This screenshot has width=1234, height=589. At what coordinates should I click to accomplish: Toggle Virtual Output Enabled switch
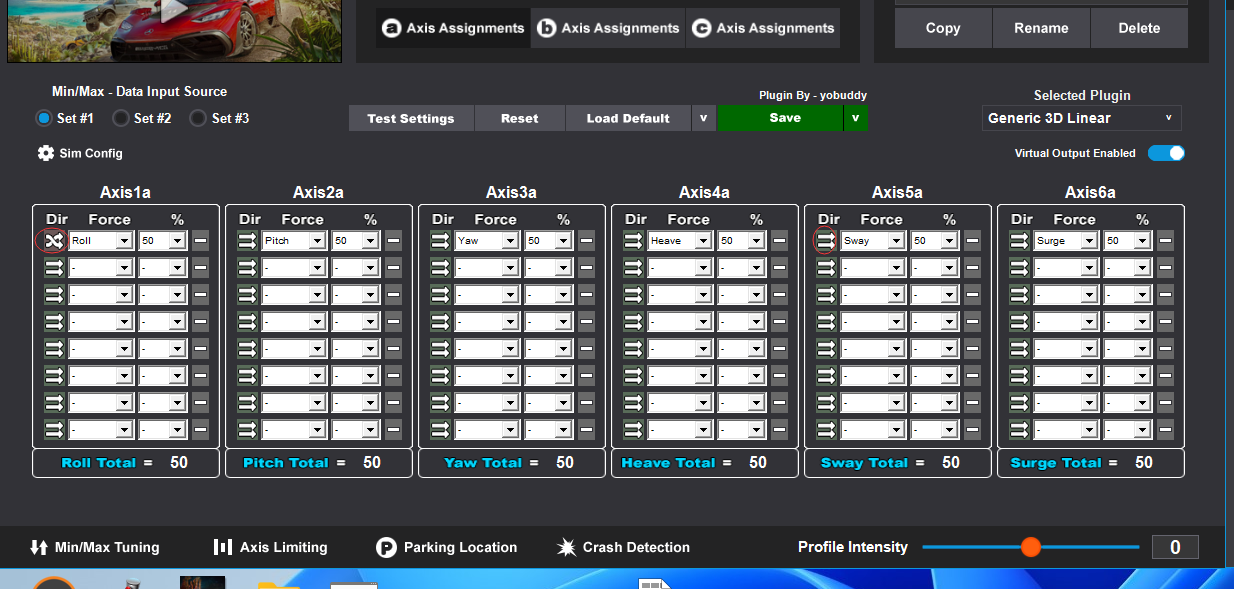1166,153
